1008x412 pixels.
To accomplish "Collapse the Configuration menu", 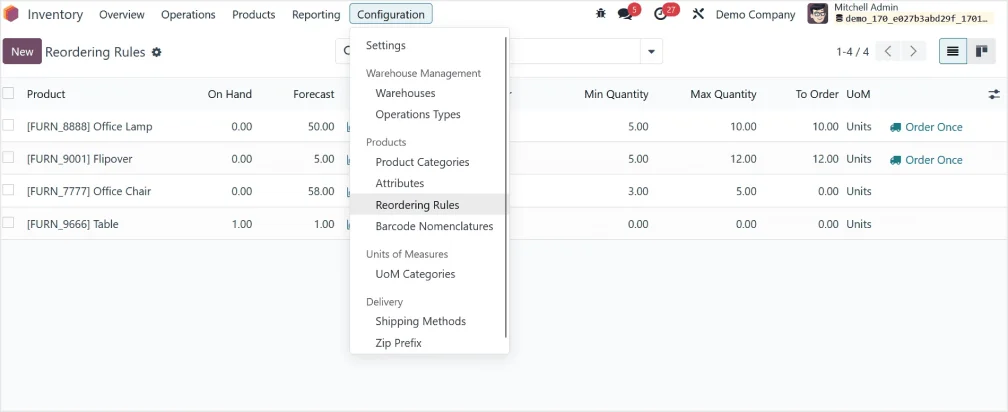I will pyautogui.click(x=391, y=14).
